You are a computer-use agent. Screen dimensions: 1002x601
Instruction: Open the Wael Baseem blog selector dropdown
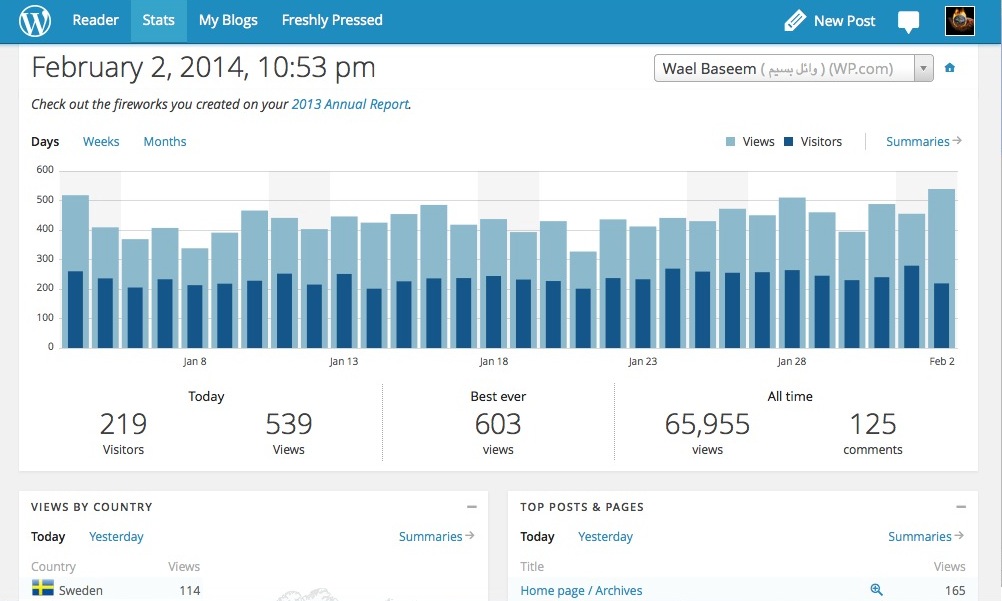point(793,69)
